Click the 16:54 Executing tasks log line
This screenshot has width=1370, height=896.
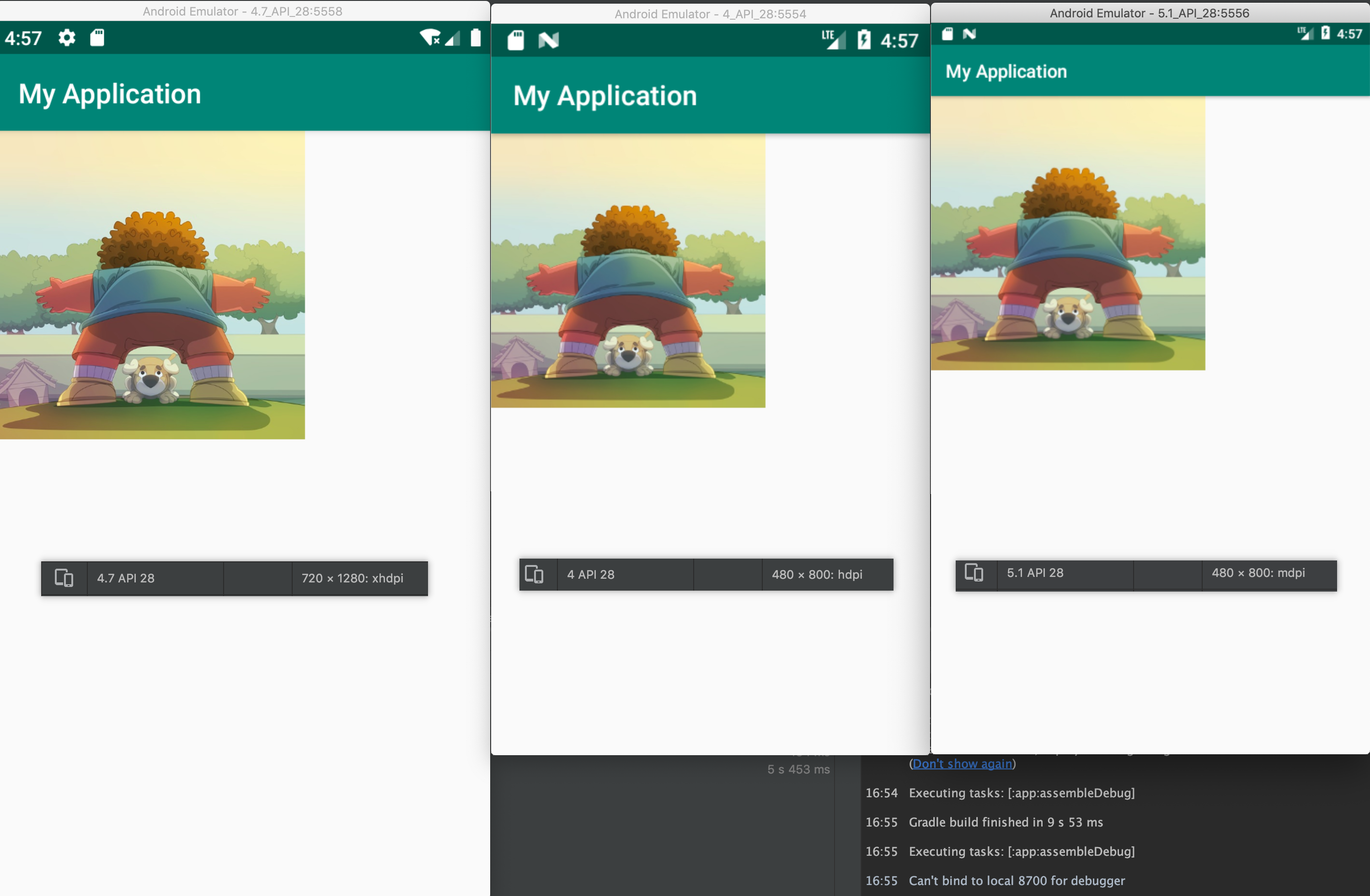pos(1000,793)
